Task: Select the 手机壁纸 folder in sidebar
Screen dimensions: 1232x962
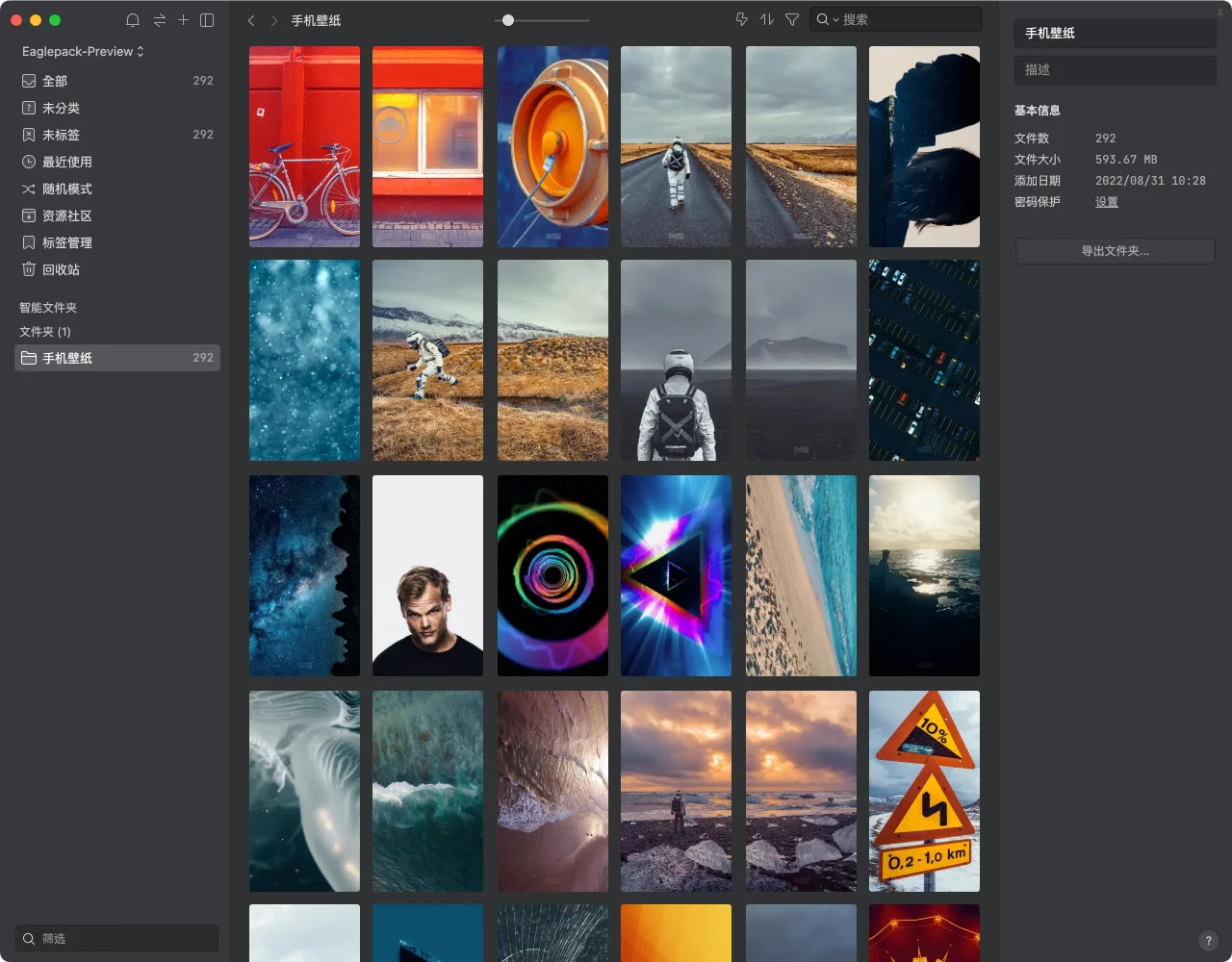Action: coord(117,358)
